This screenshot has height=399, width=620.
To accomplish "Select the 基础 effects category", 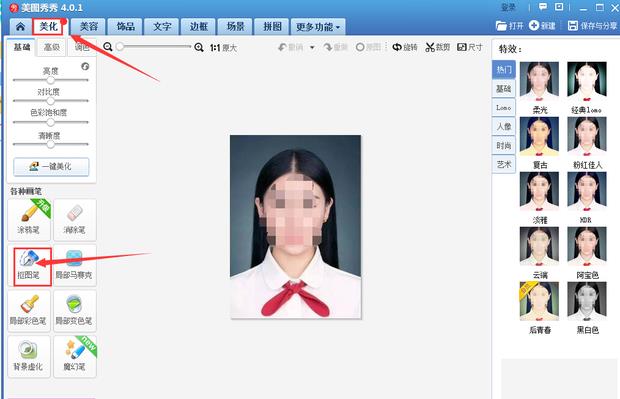I will tap(504, 89).
